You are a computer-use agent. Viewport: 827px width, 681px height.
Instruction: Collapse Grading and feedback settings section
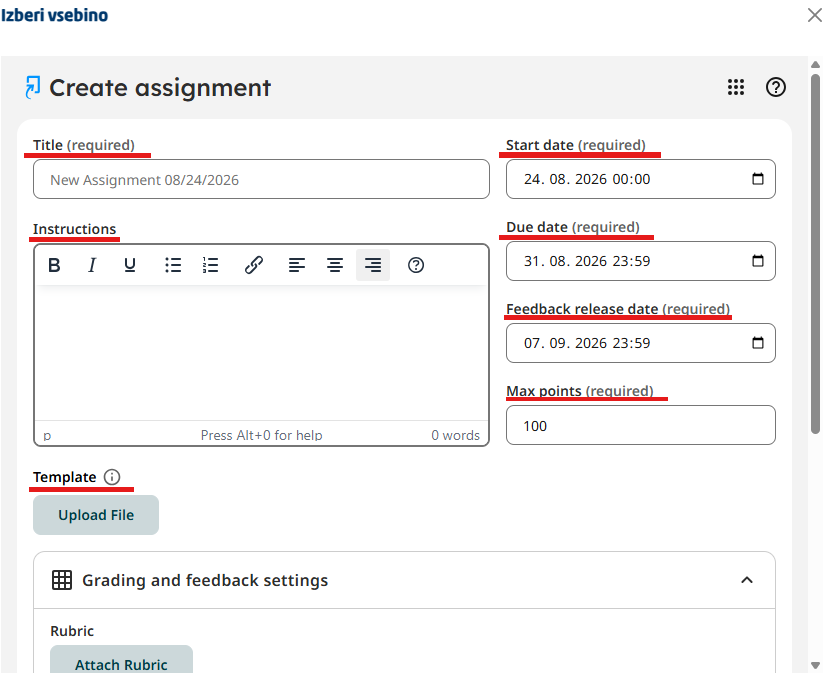[747, 580]
